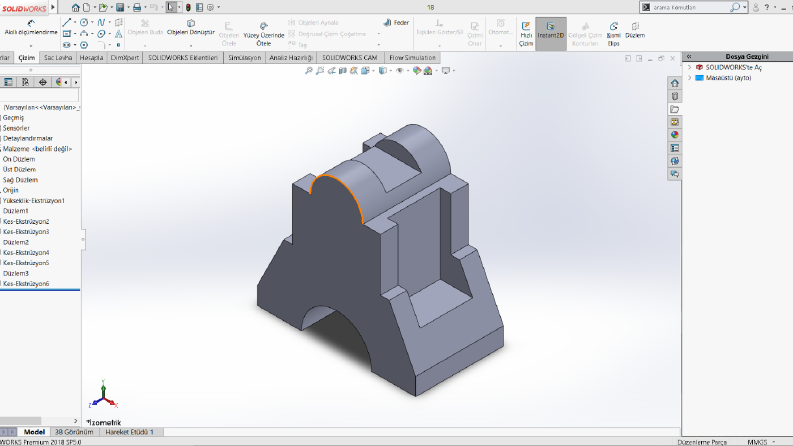This screenshot has width=793, height=446.
Task: Click the Open file folder icon
Action: (103, 7)
